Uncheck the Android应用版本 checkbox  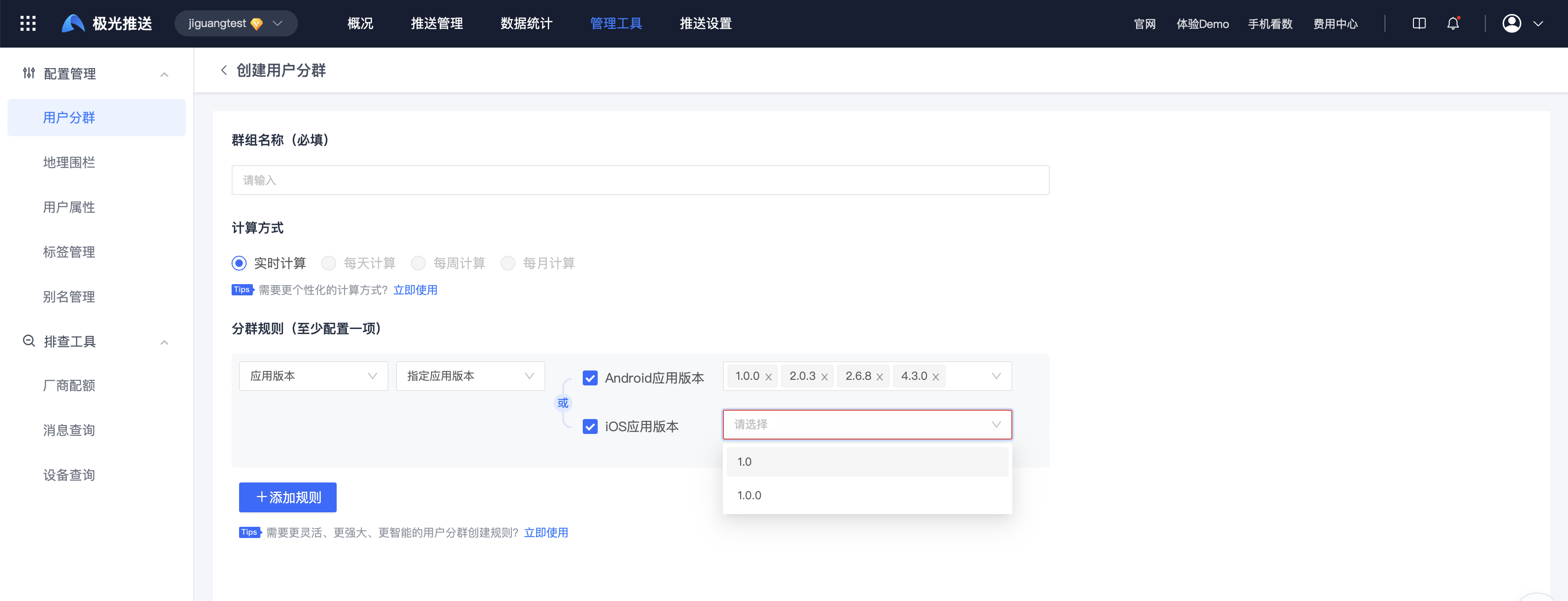[x=590, y=378]
